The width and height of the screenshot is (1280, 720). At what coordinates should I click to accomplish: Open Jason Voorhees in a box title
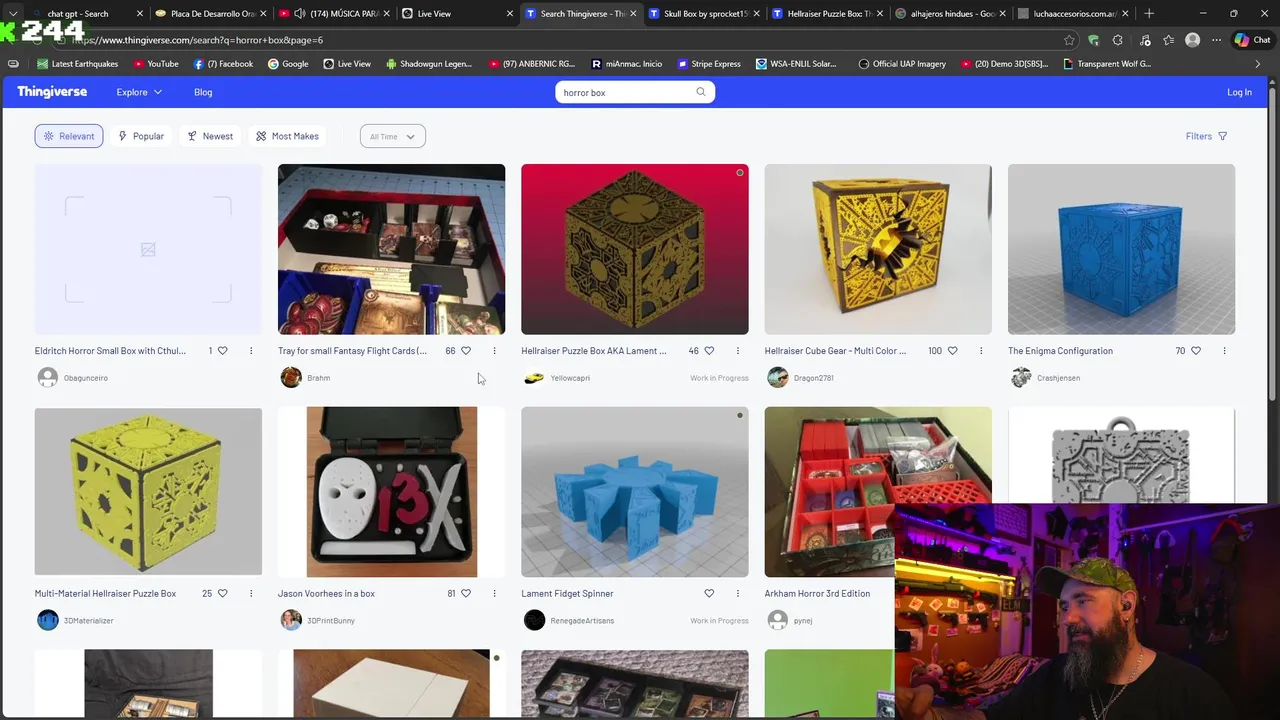(x=326, y=593)
